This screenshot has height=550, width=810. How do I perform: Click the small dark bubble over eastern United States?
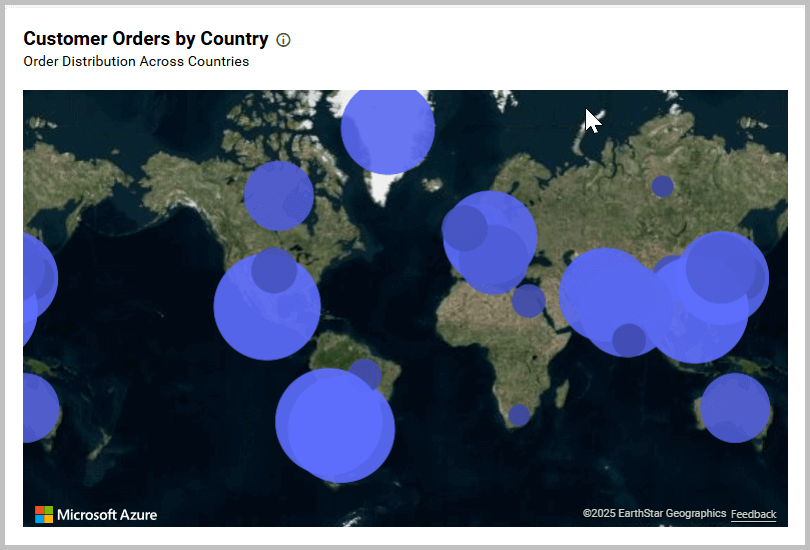point(273,270)
